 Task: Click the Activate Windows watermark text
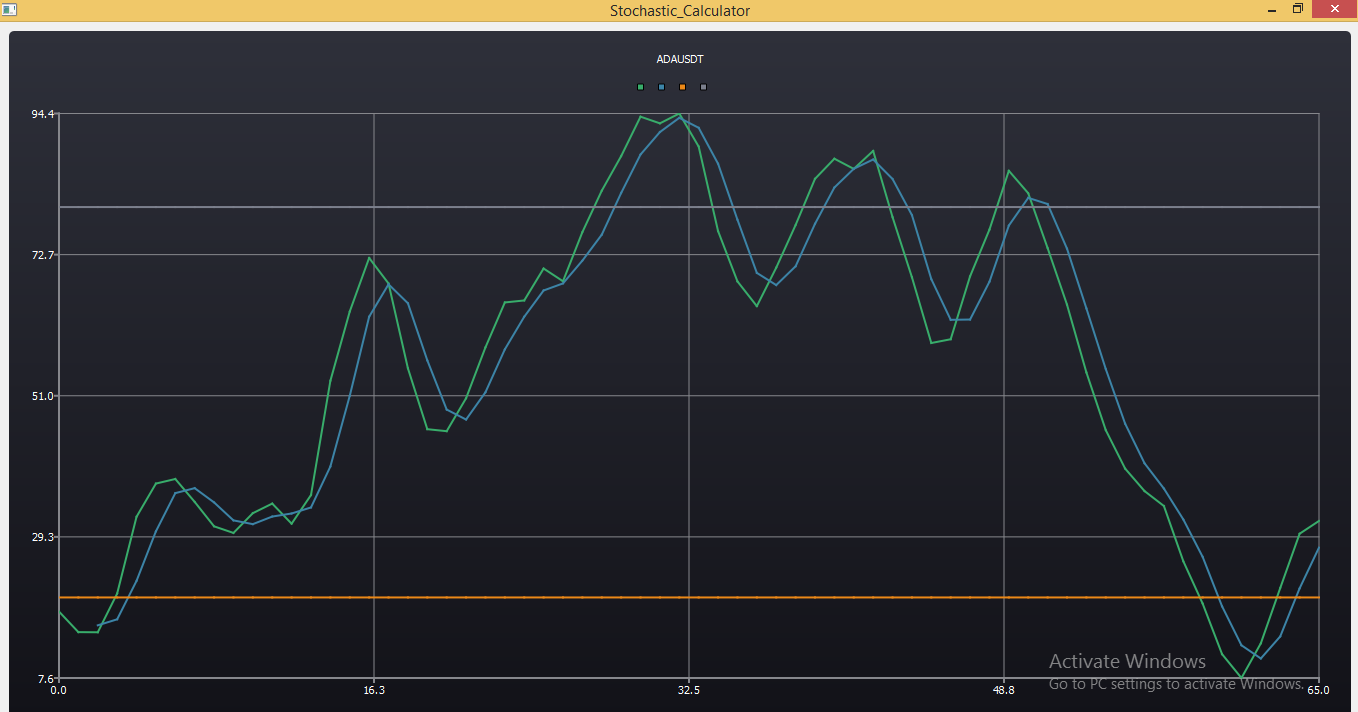coord(1126,661)
